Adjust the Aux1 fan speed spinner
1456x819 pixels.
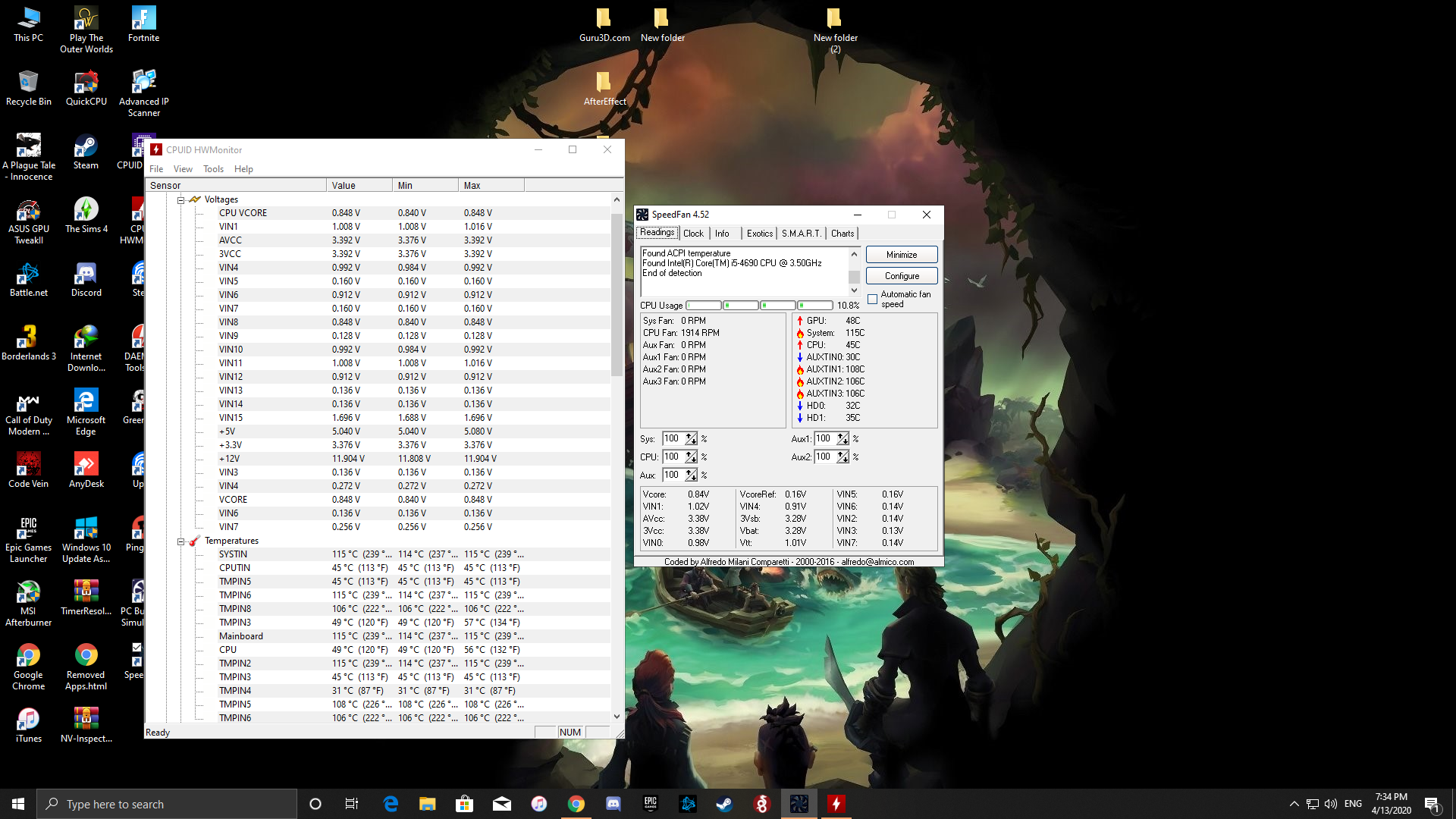(x=843, y=439)
